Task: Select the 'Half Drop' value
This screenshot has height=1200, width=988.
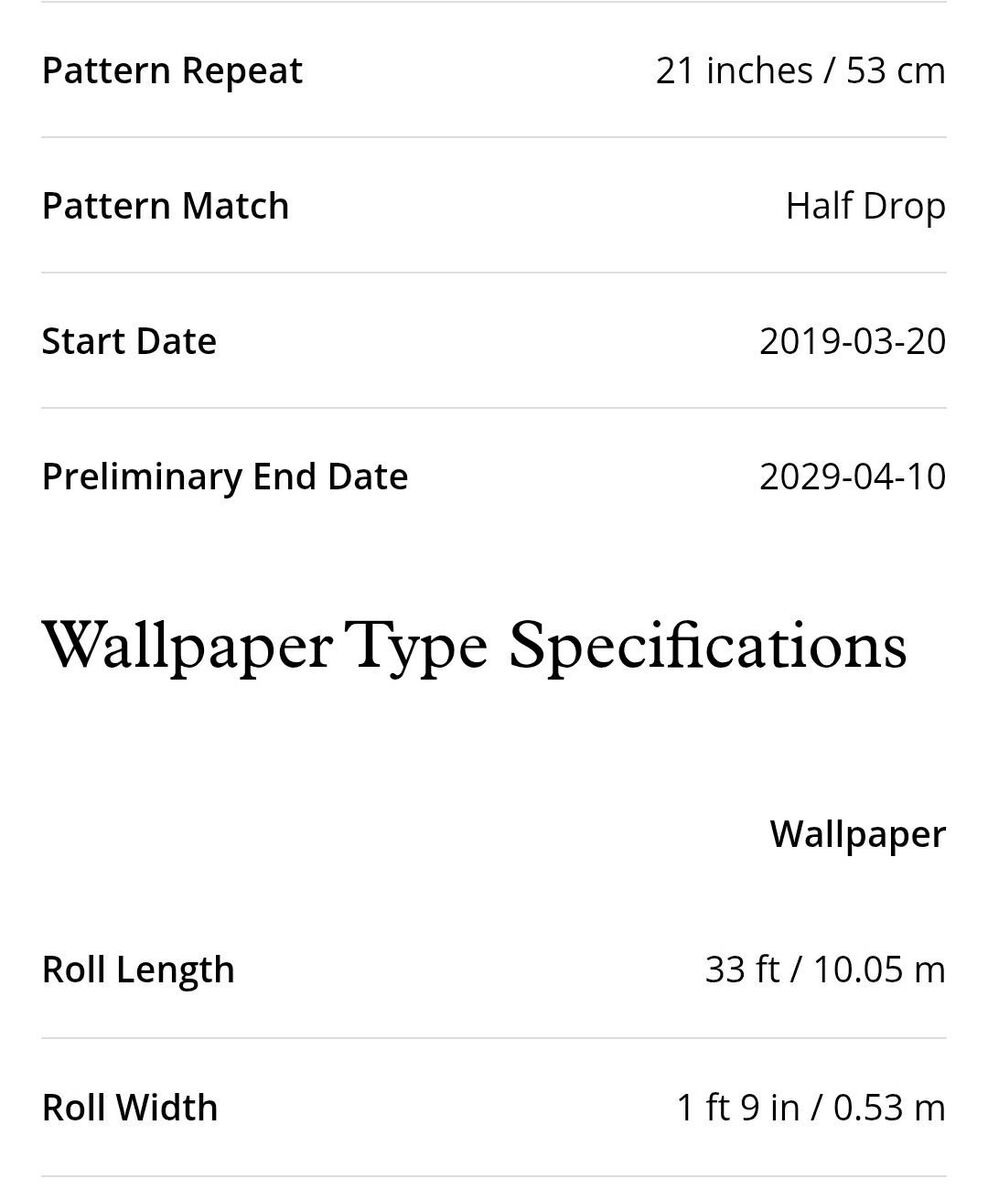Action: point(865,206)
